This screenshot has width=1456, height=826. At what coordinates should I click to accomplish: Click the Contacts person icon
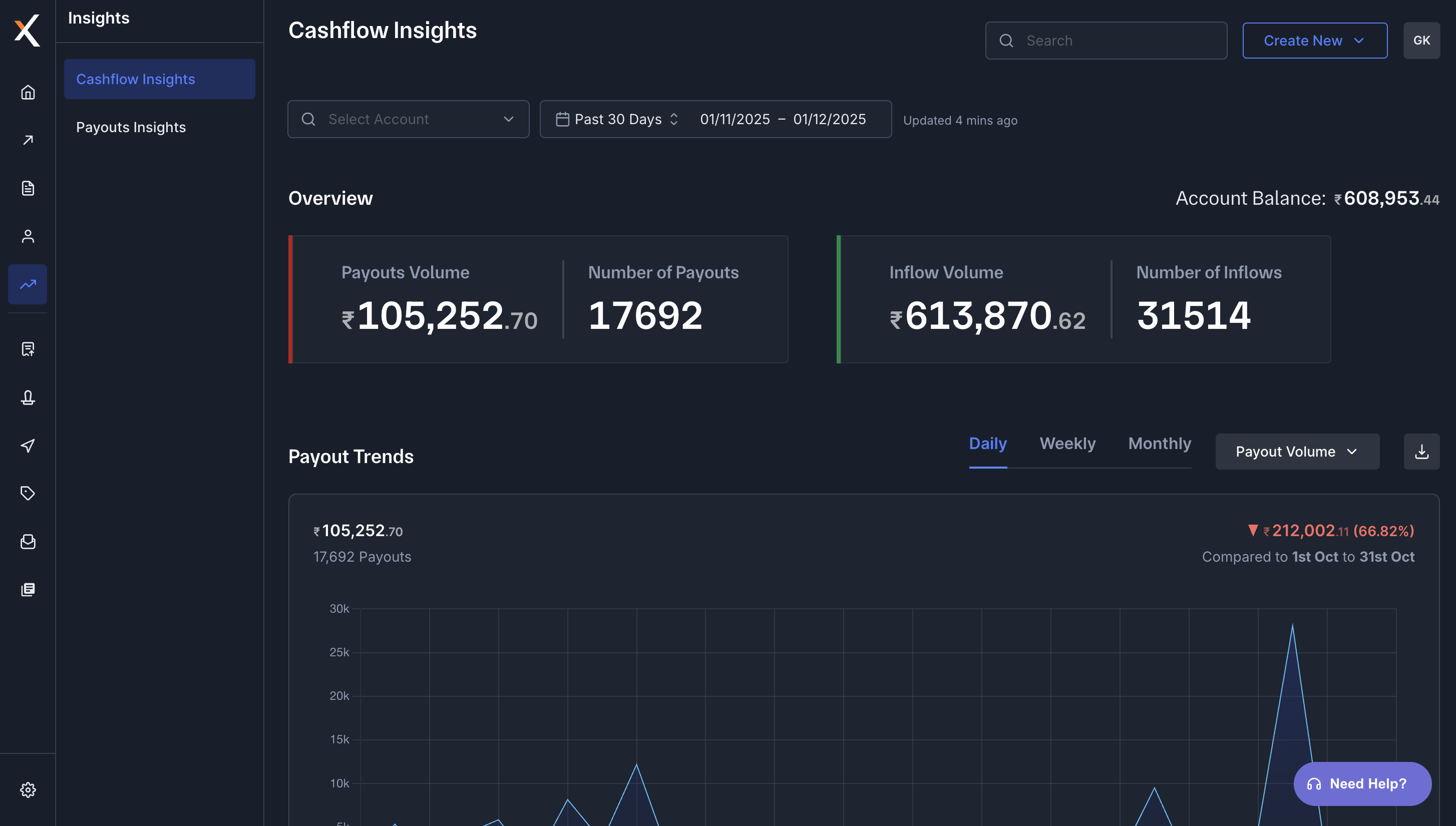pyautogui.click(x=27, y=235)
